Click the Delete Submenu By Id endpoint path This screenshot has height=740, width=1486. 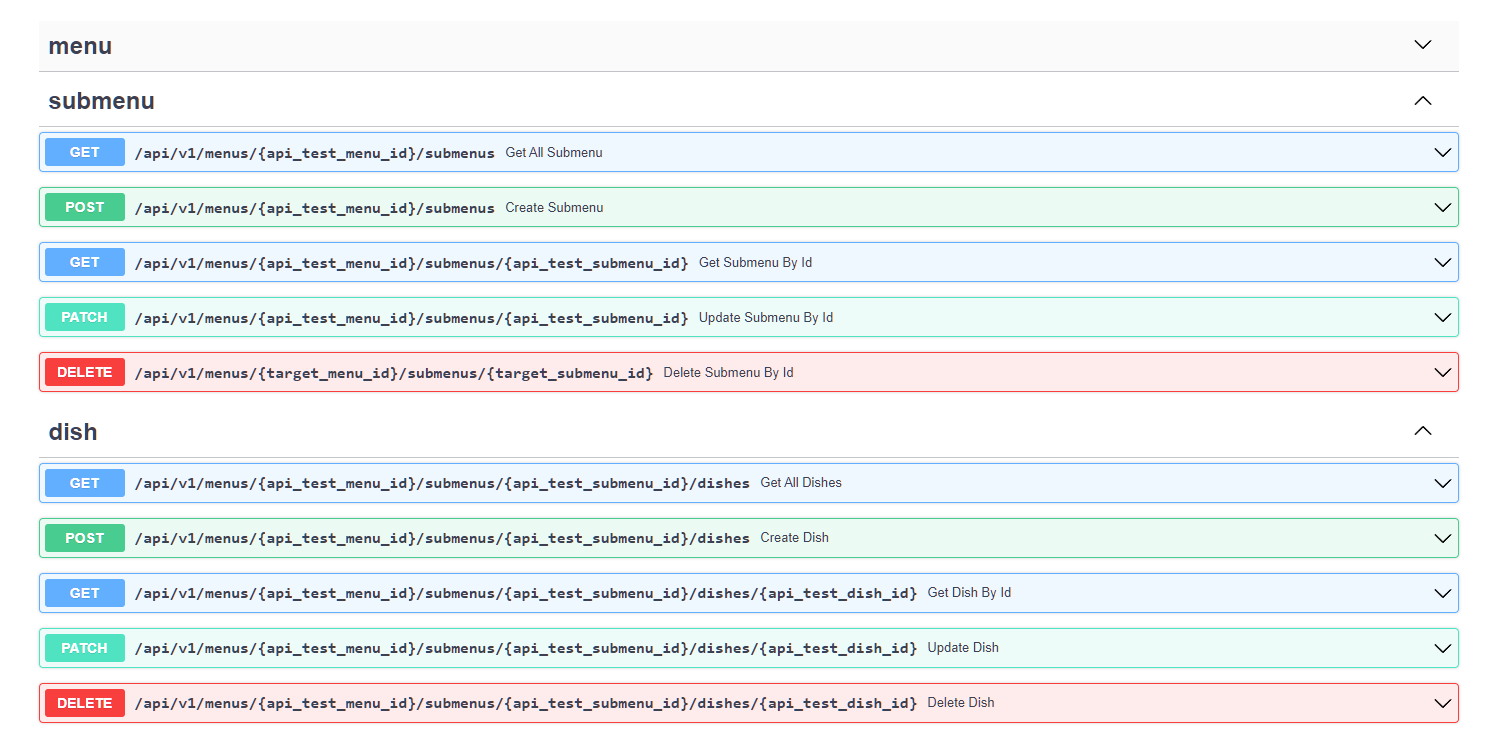(395, 371)
